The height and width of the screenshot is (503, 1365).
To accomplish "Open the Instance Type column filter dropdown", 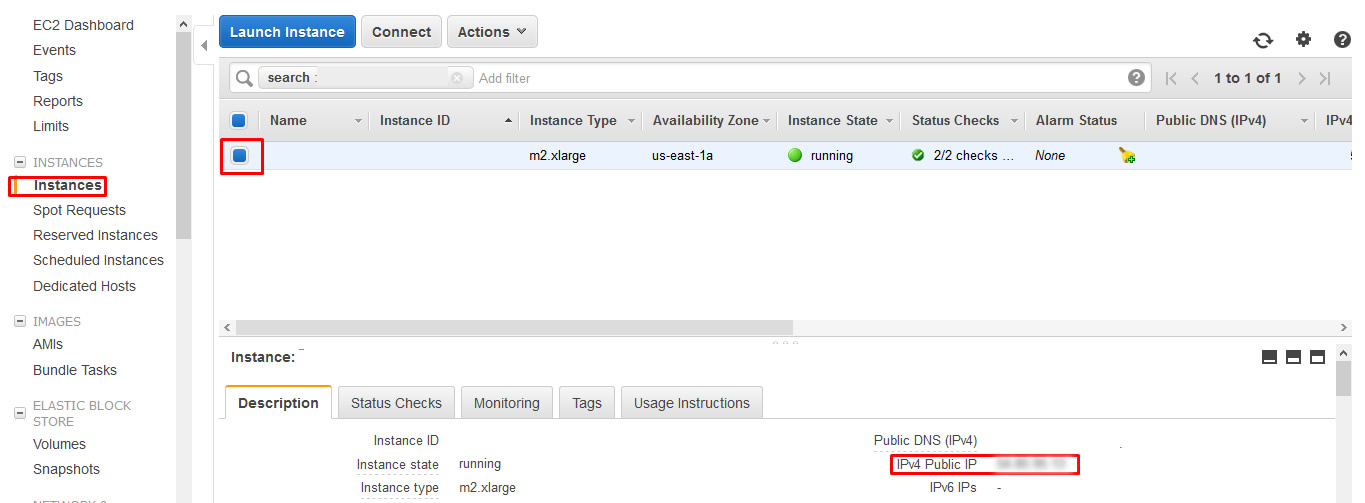I will click(x=631, y=121).
